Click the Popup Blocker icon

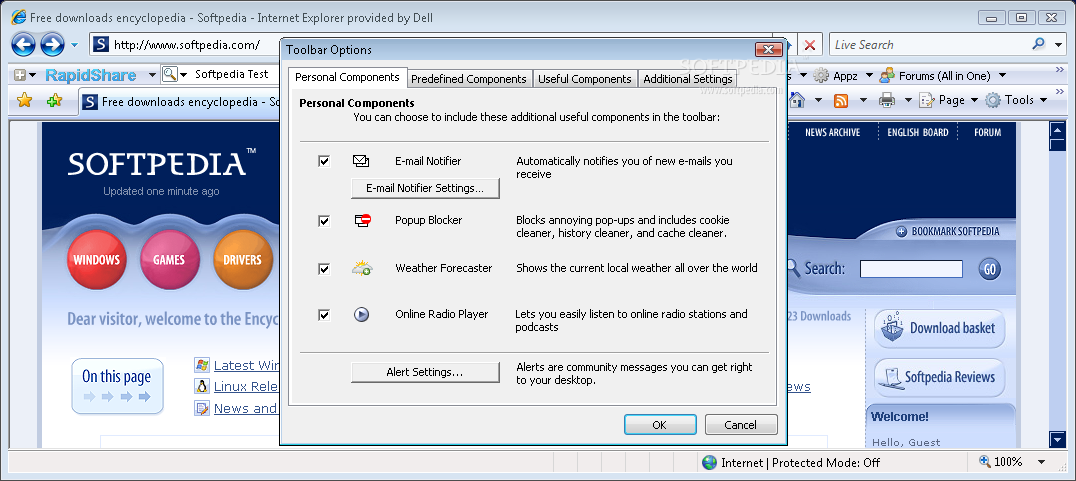(x=362, y=220)
